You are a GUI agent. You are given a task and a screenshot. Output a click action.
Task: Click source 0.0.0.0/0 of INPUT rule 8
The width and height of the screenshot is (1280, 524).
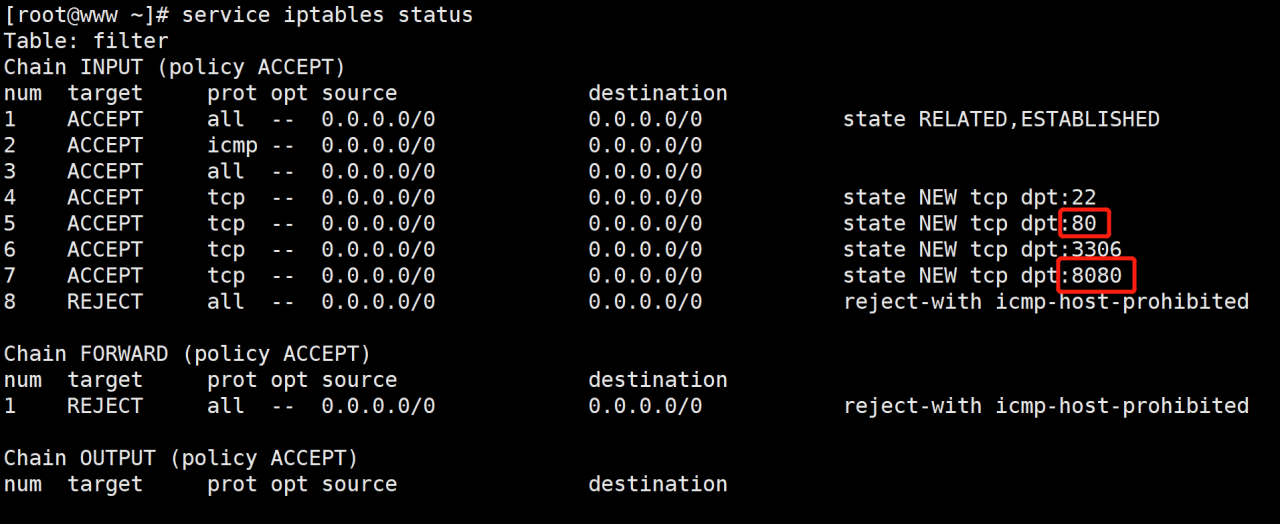[378, 301]
